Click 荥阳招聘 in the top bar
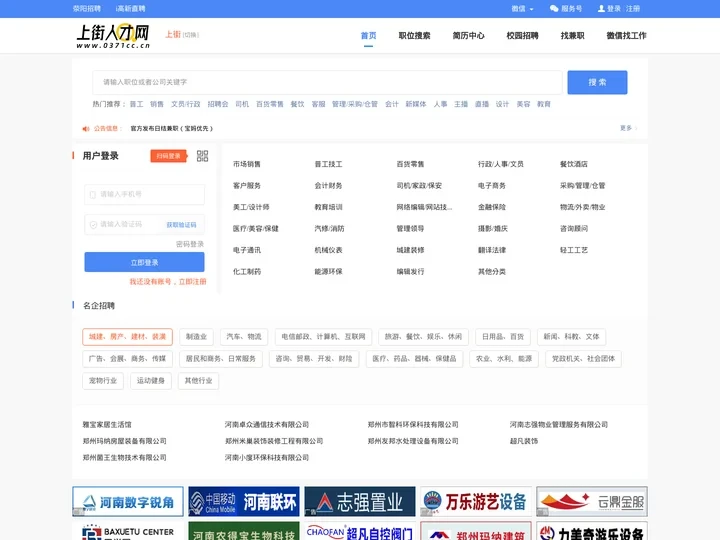Viewport: 720px width, 540px height. (87, 8)
